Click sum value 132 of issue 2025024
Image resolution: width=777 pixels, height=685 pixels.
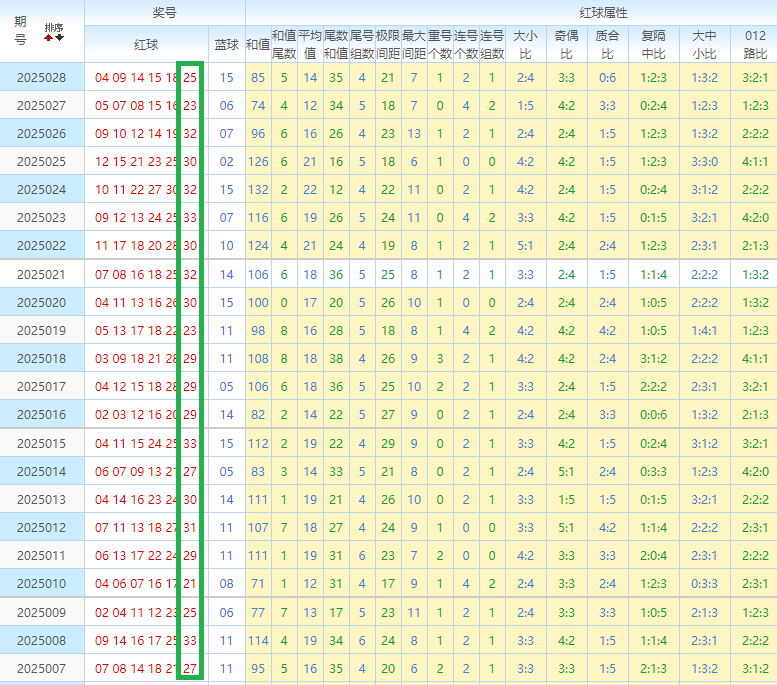[x=258, y=189]
